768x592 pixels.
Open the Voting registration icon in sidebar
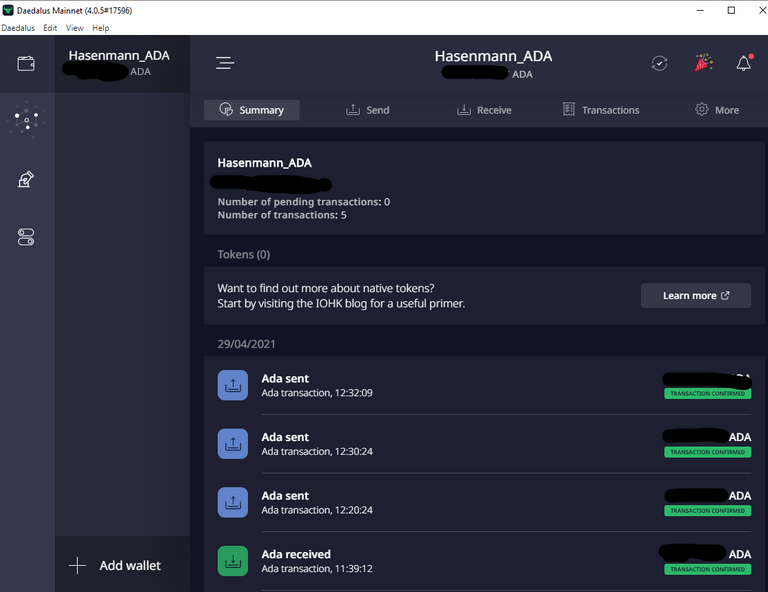[x=26, y=179]
